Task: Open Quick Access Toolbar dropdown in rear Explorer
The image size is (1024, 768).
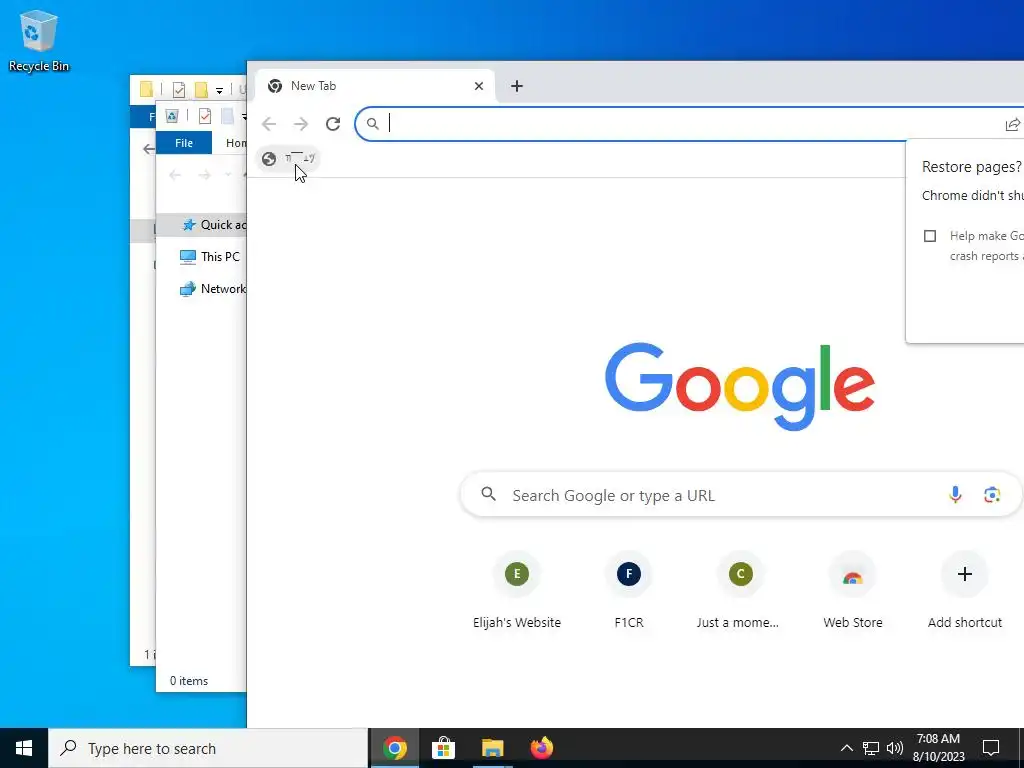Action: click(219, 90)
